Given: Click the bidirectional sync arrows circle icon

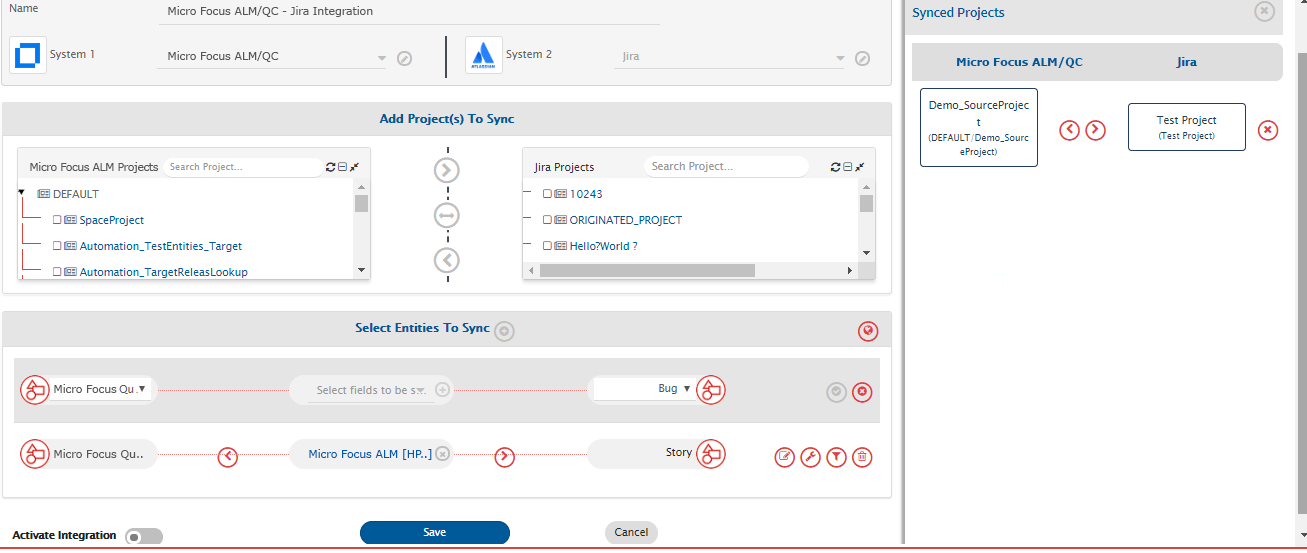Looking at the screenshot, I should pos(446,215).
